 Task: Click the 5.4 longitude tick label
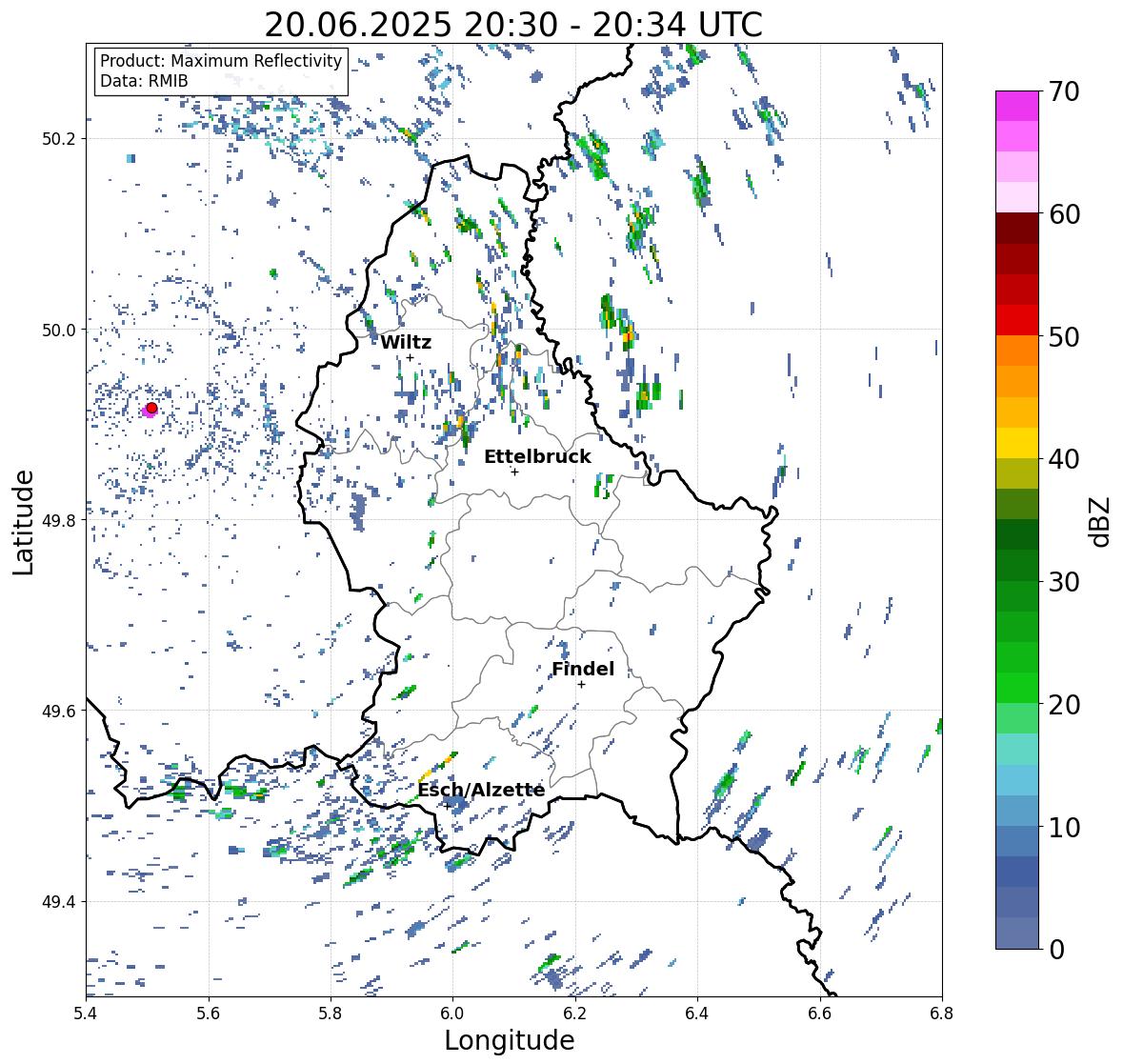pos(86,1014)
